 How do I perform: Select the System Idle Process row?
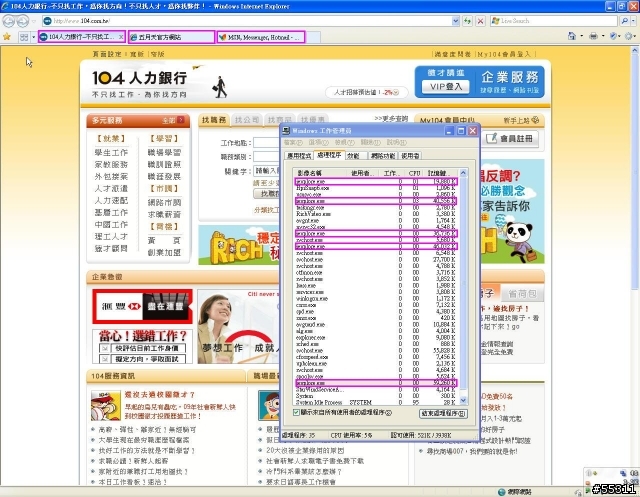pyautogui.click(x=376, y=403)
